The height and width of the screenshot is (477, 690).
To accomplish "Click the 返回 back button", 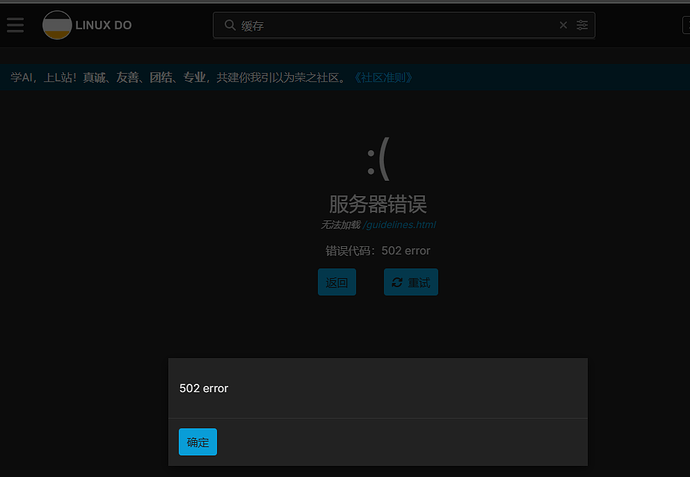I will tap(337, 282).
